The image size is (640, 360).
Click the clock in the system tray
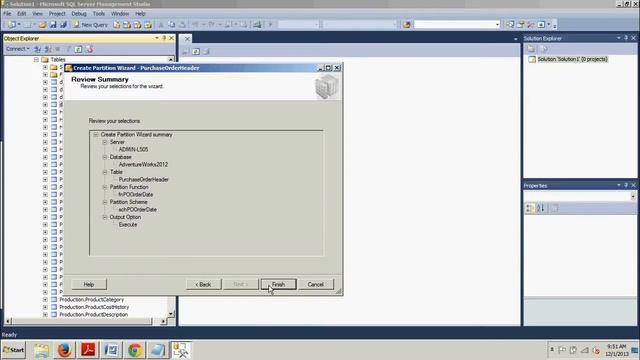(617, 350)
